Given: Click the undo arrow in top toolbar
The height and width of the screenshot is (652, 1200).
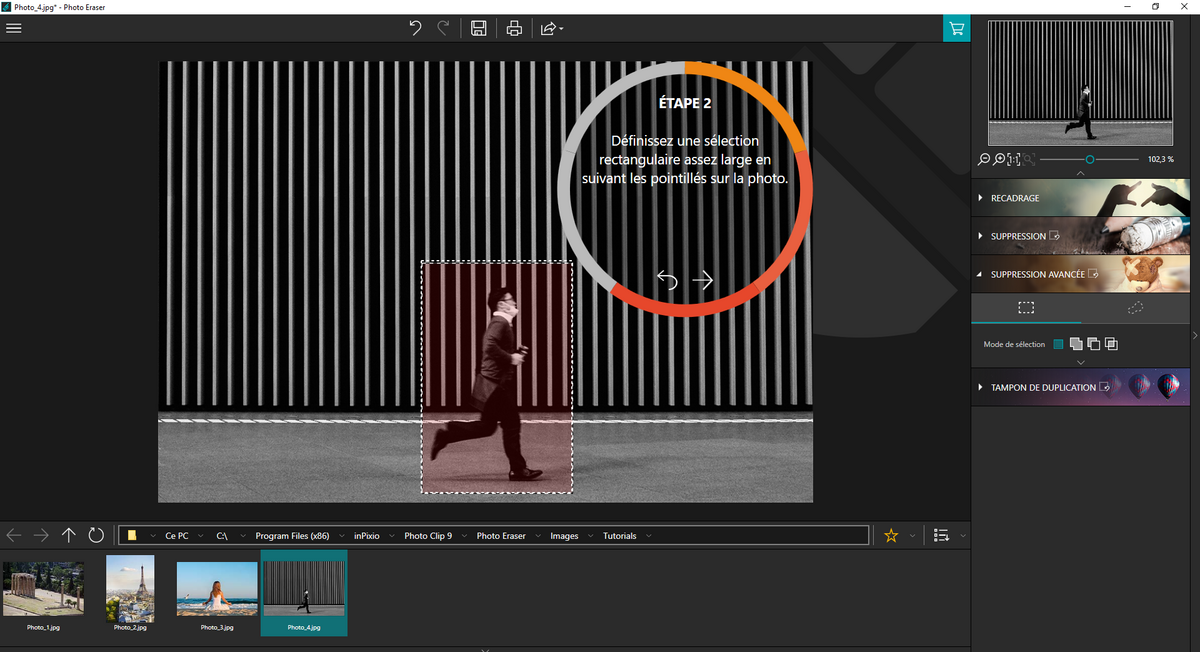Looking at the screenshot, I should (x=415, y=28).
